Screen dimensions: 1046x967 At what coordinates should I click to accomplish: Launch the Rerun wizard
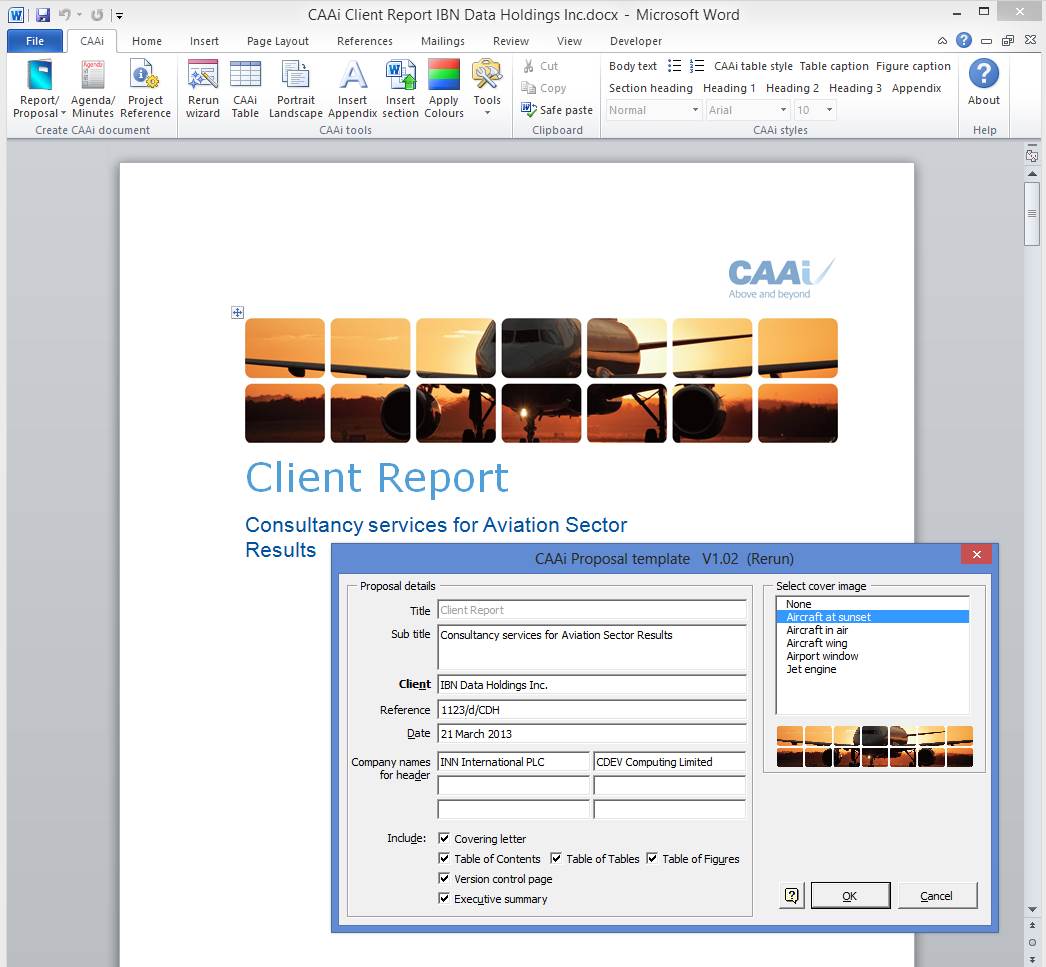(x=203, y=89)
